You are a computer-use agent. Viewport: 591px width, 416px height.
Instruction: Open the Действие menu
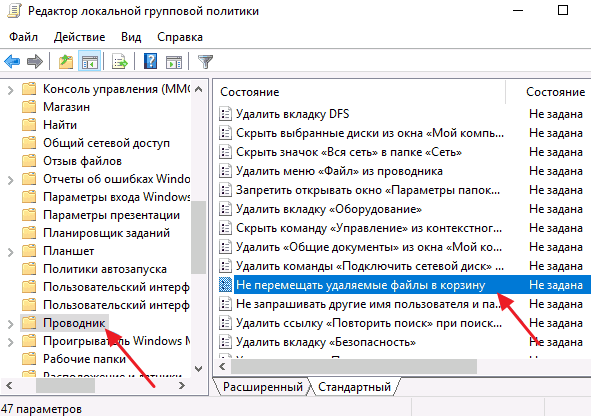pos(80,37)
